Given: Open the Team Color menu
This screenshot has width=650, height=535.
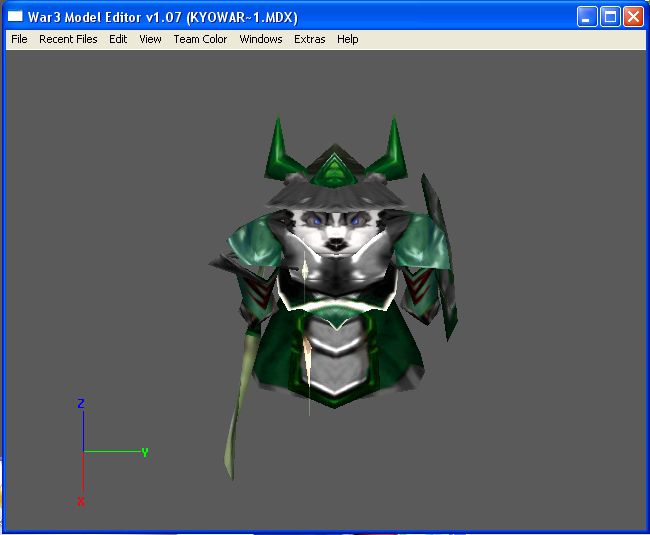Looking at the screenshot, I should 200,39.
